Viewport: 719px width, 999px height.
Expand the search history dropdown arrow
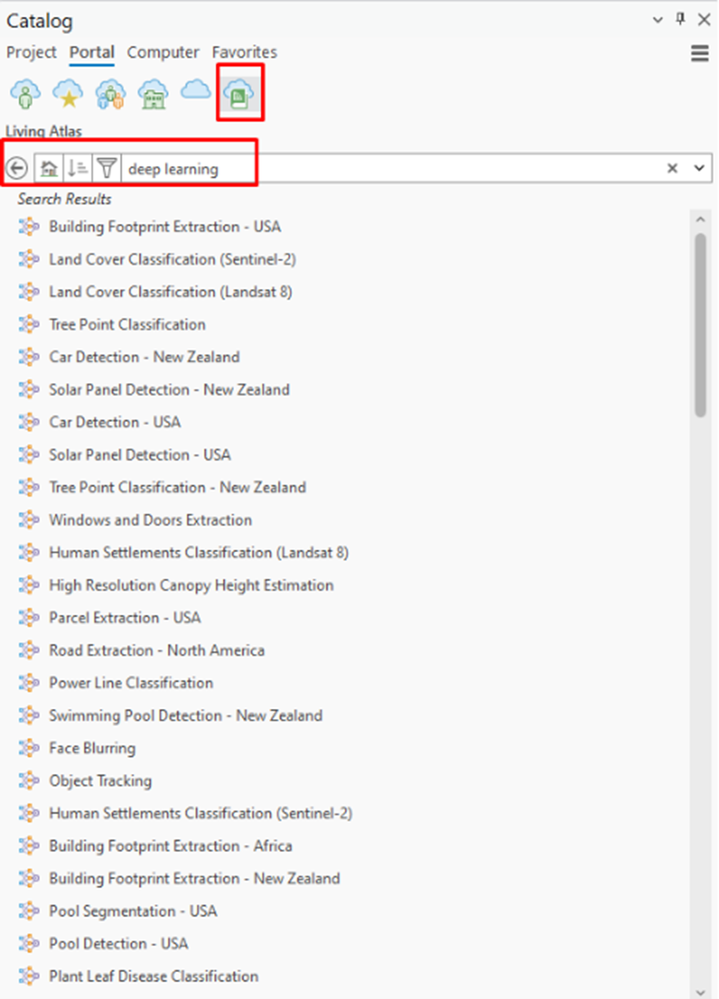coord(699,169)
